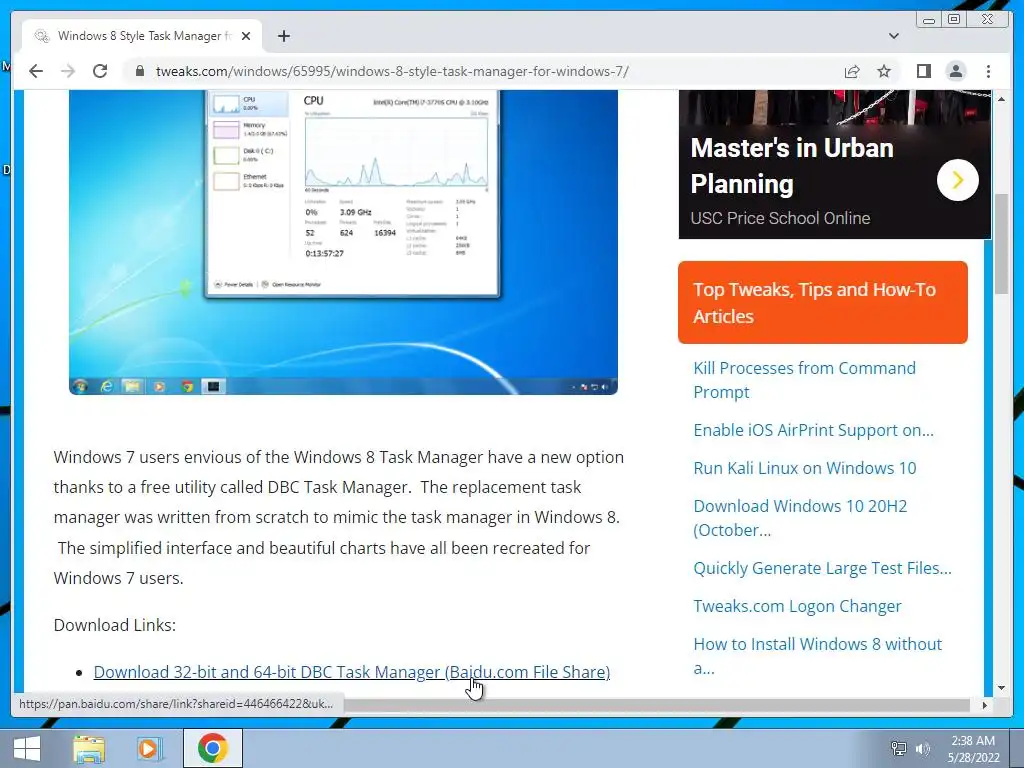Click Top Tweaks, Tips and How-To header
Viewport: 1024px width, 768px height.
(822, 302)
